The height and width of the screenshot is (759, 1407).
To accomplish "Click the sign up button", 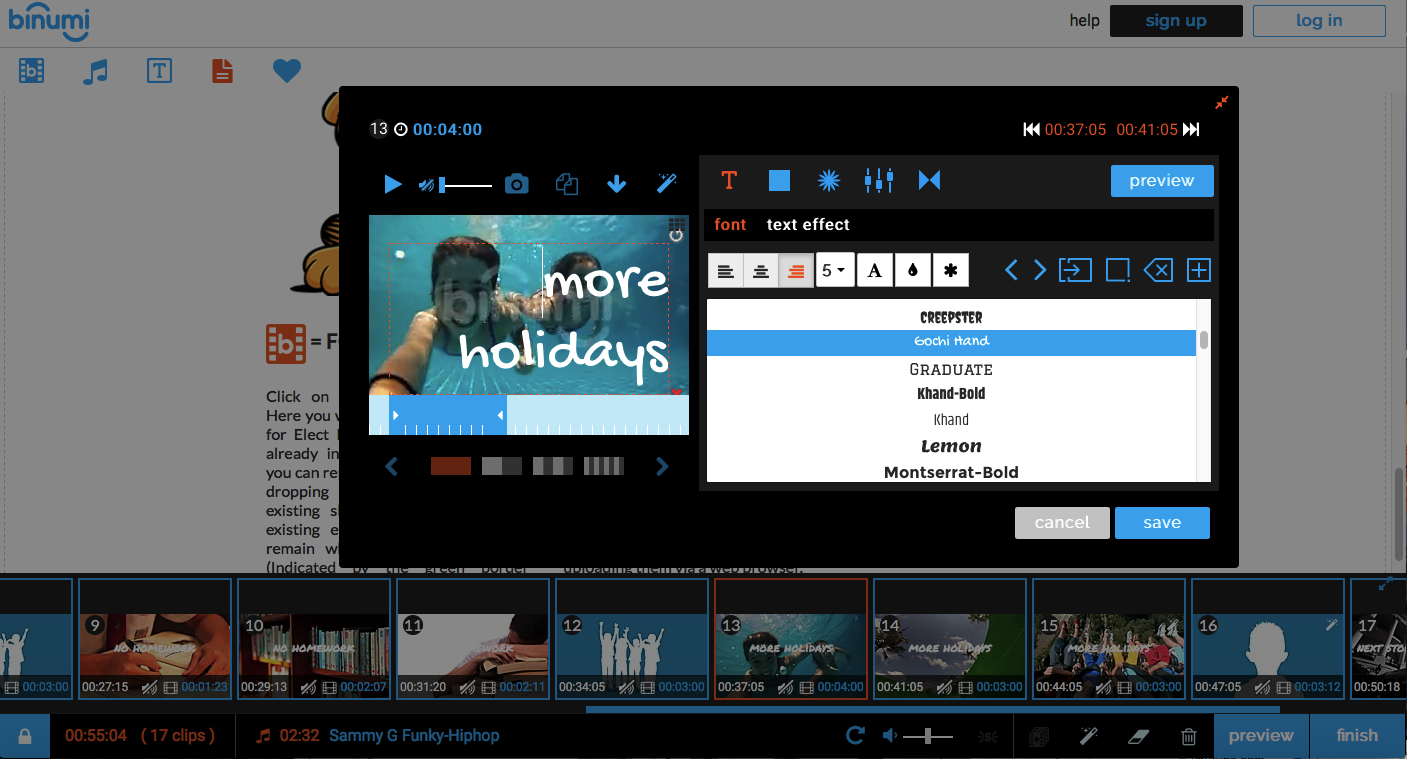I will click(1176, 21).
